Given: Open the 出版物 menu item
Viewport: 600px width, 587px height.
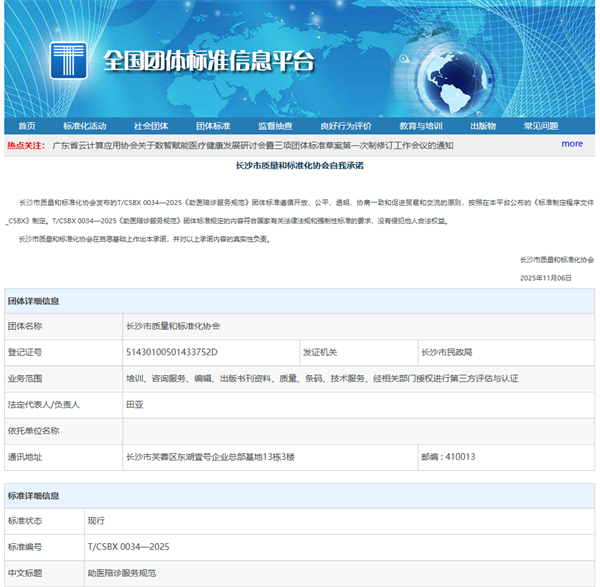Looking at the screenshot, I should tap(483, 126).
